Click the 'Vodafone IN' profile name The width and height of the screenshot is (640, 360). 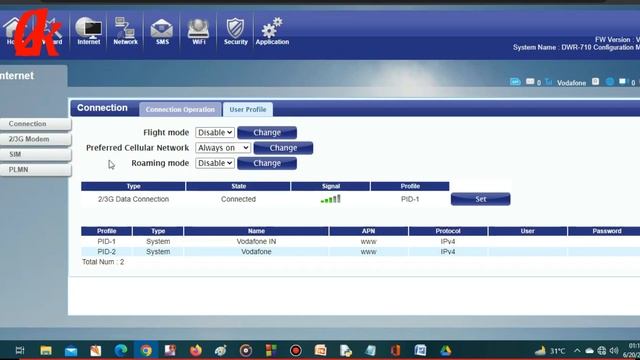[x=256, y=241]
